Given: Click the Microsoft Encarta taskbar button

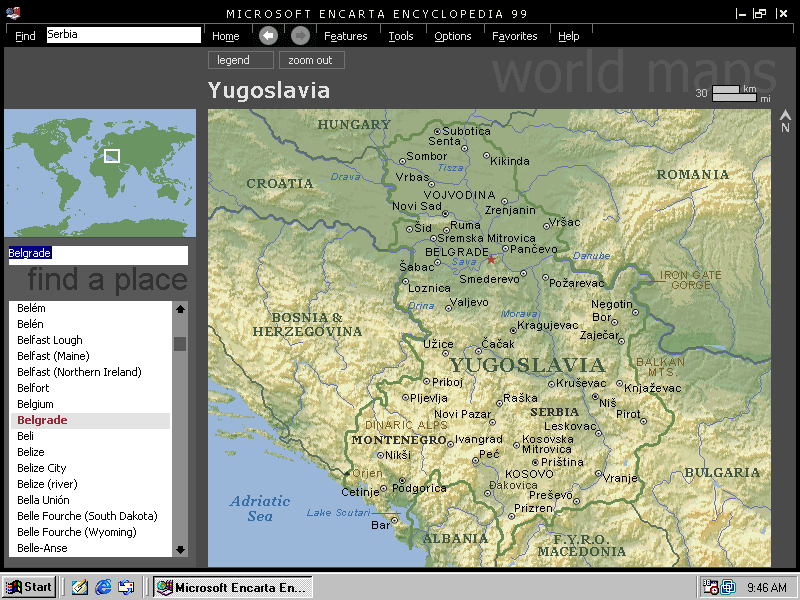Looking at the screenshot, I should click(233, 587).
